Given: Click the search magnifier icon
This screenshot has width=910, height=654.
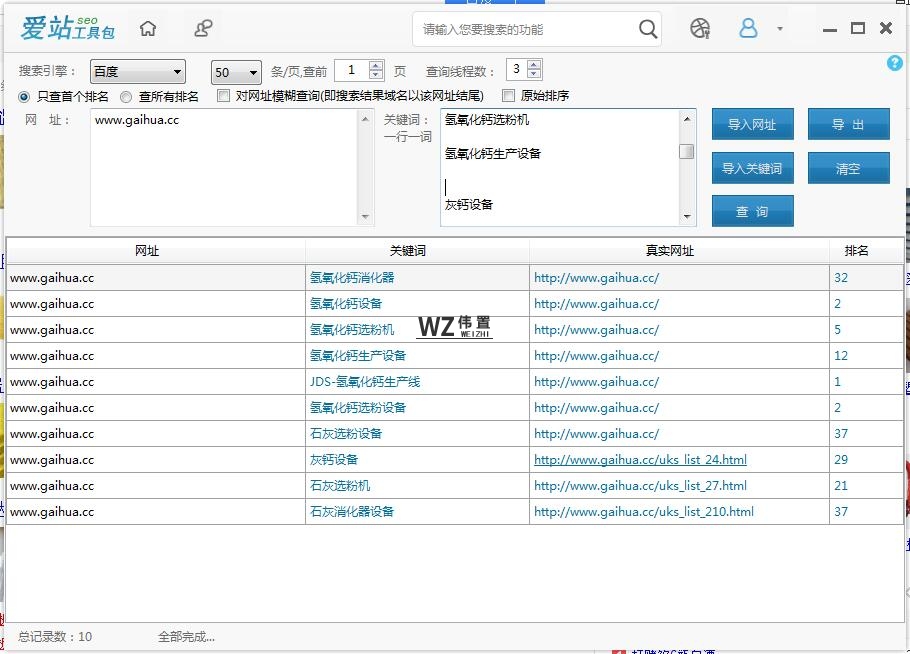Looking at the screenshot, I should (x=648, y=29).
